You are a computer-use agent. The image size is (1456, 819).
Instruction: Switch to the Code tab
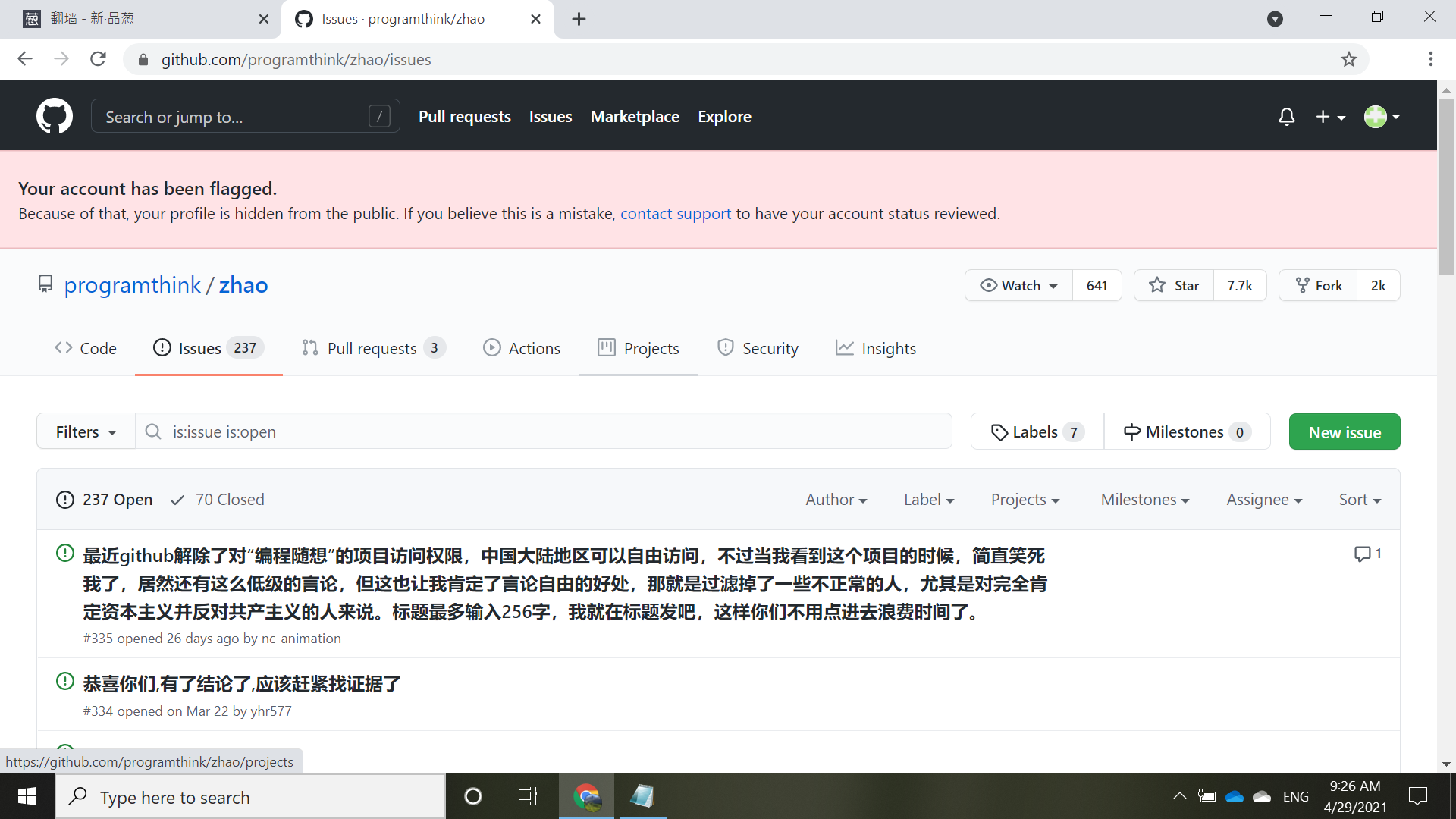click(86, 349)
